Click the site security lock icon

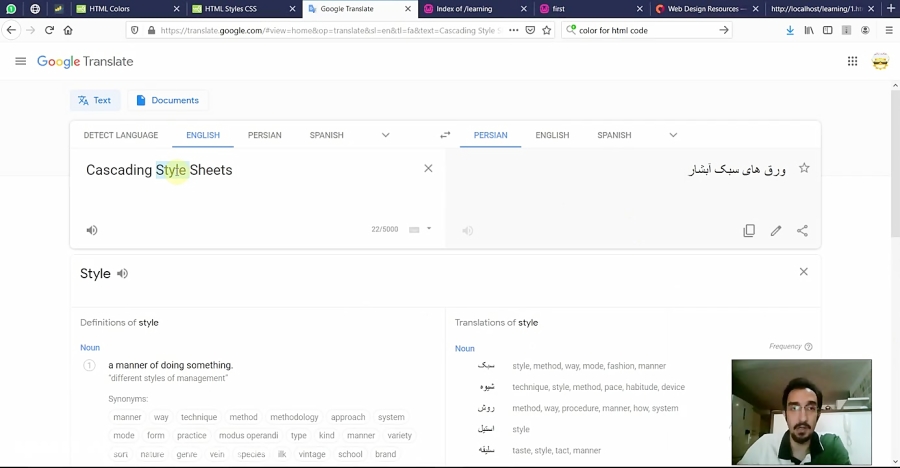coord(152,30)
